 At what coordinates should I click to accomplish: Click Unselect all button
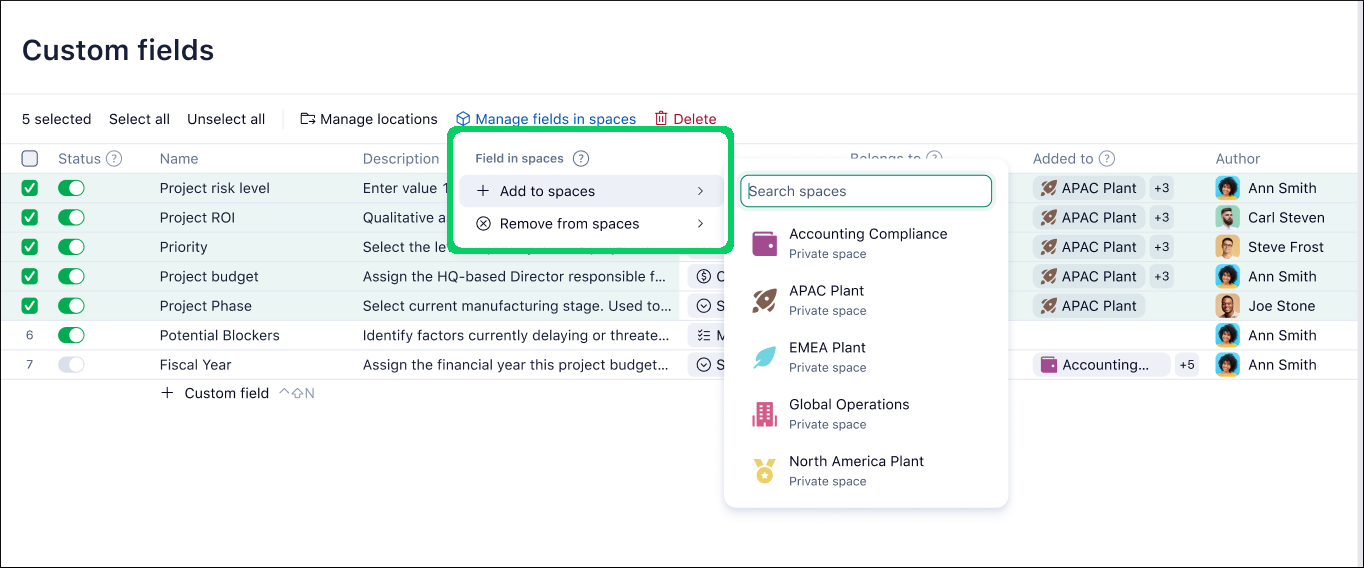click(x=226, y=119)
